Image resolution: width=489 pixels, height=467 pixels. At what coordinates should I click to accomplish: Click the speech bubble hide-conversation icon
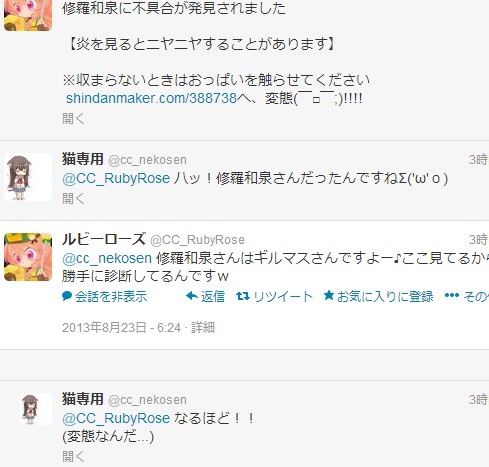click(x=67, y=296)
